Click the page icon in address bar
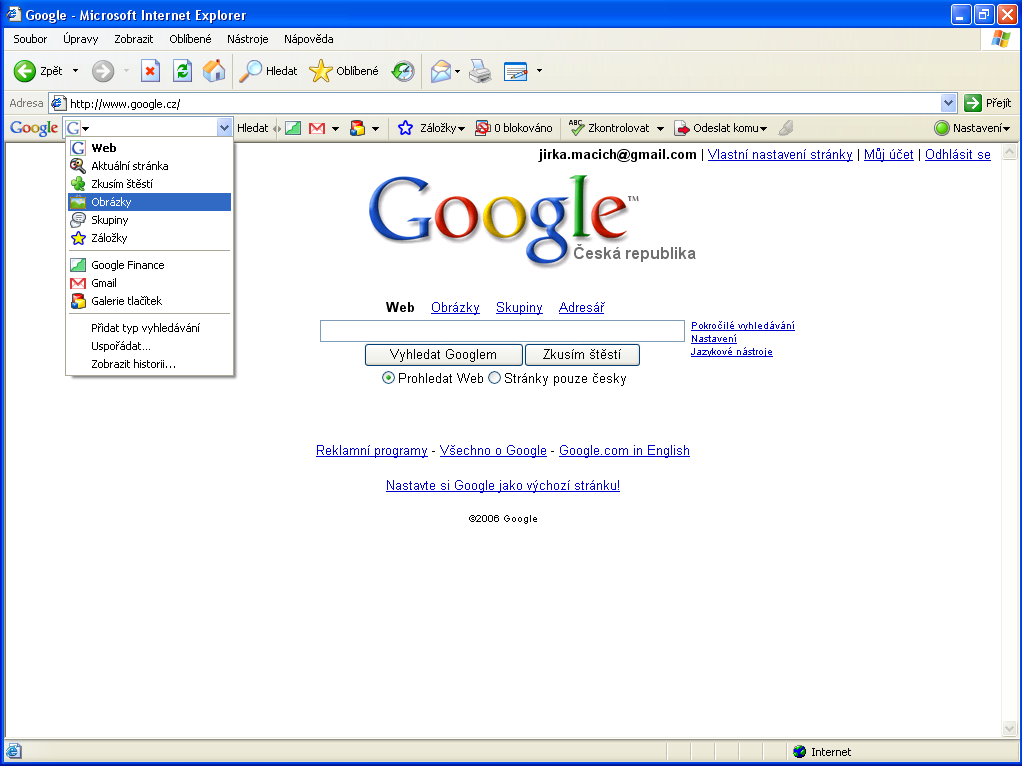Viewport: 1022px width, 766px height. (59, 103)
